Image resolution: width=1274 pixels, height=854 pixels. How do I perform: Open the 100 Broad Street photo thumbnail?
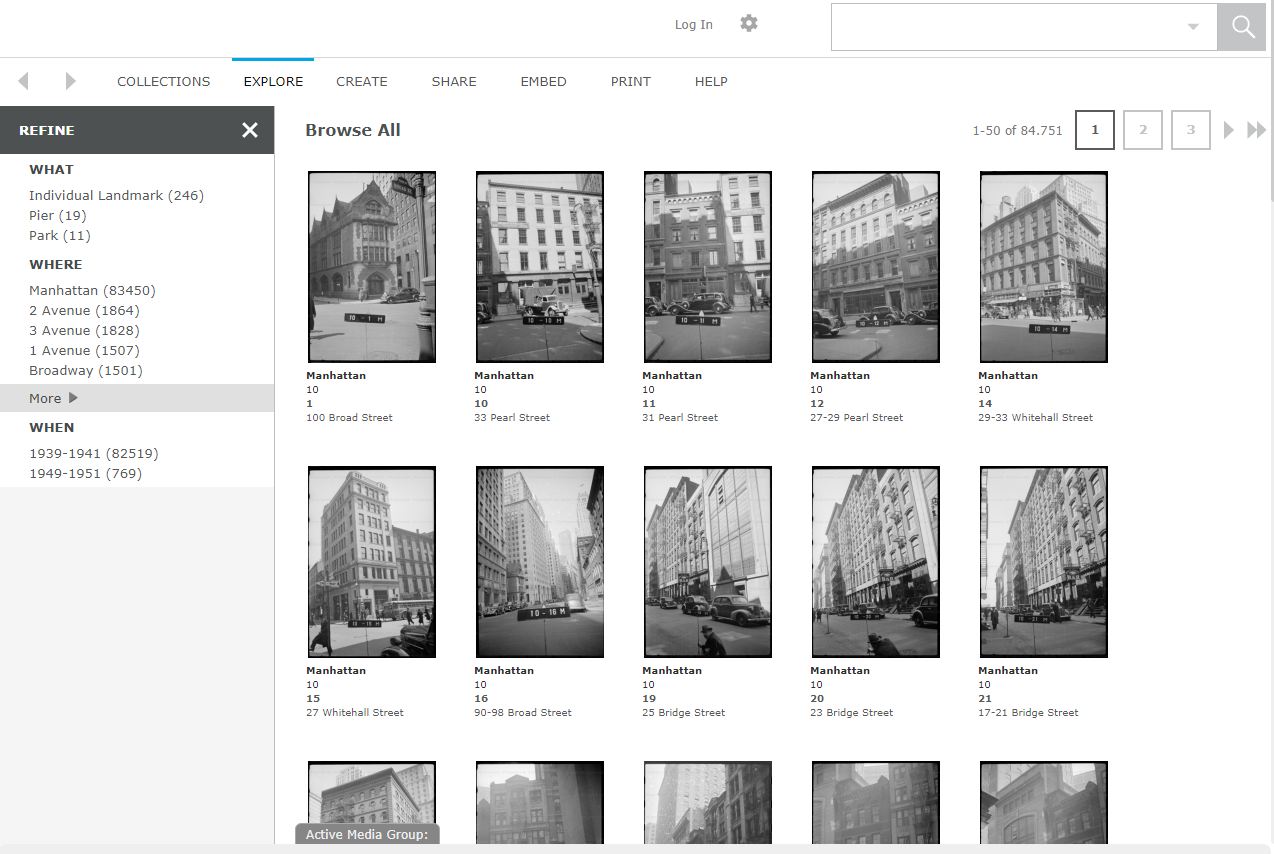(x=372, y=267)
